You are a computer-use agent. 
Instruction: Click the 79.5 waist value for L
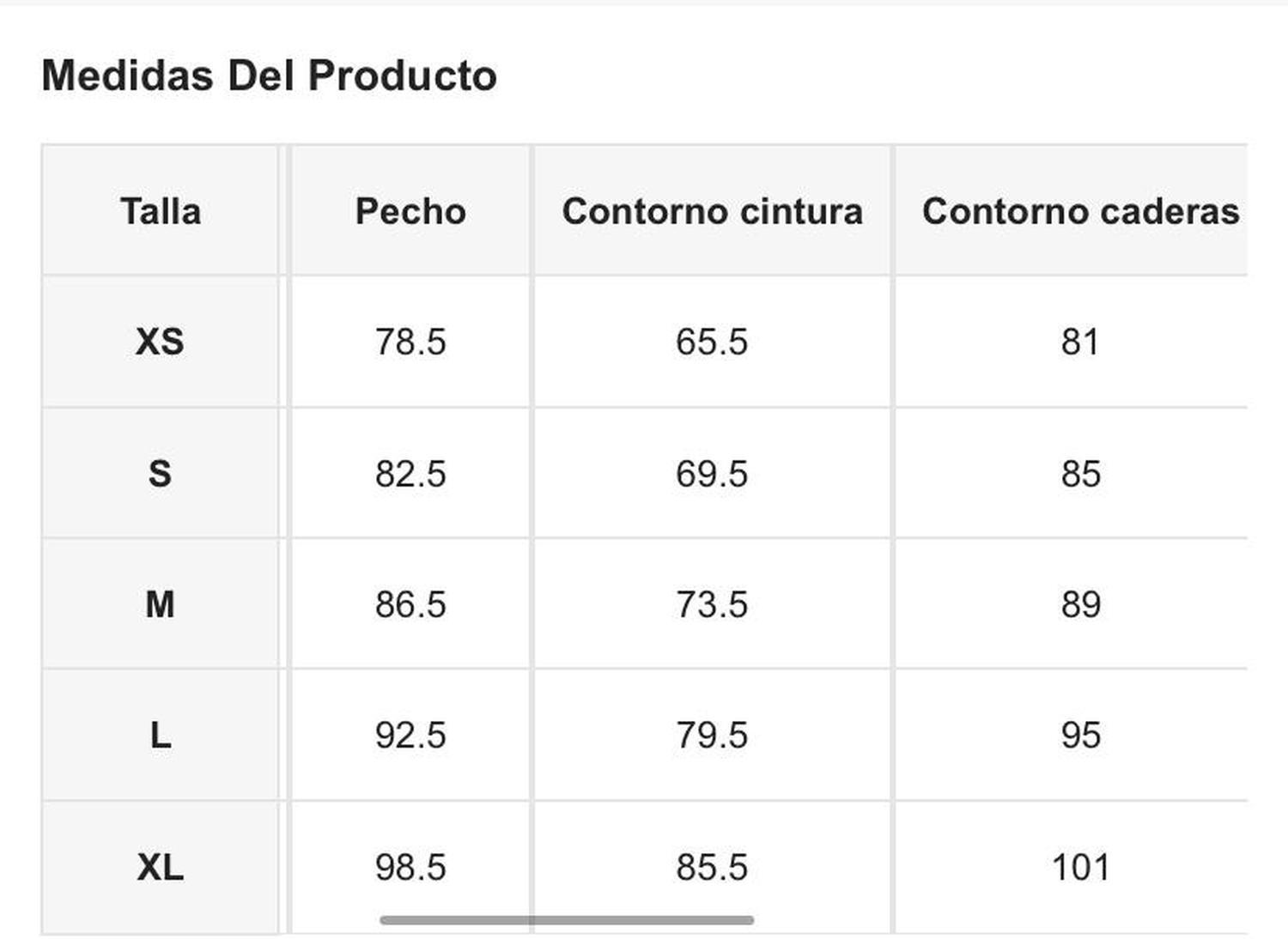click(x=712, y=736)
